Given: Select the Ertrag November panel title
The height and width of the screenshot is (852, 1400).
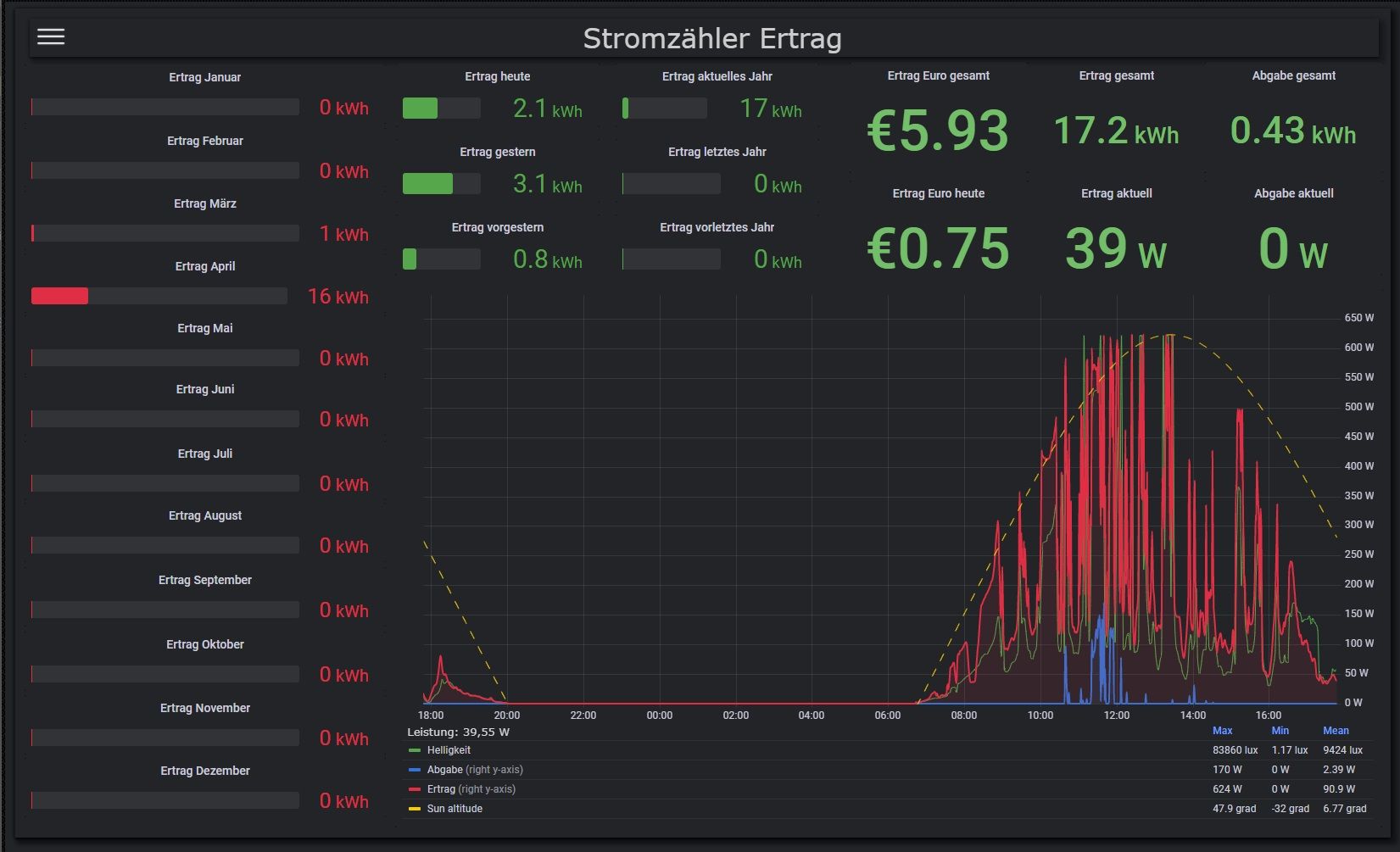Looking at the screenshot, I should point(205,708).
